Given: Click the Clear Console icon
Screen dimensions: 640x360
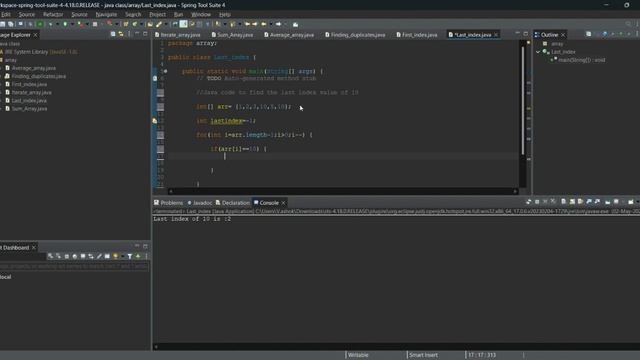Looking at the screenshot, I should [564, 202].
